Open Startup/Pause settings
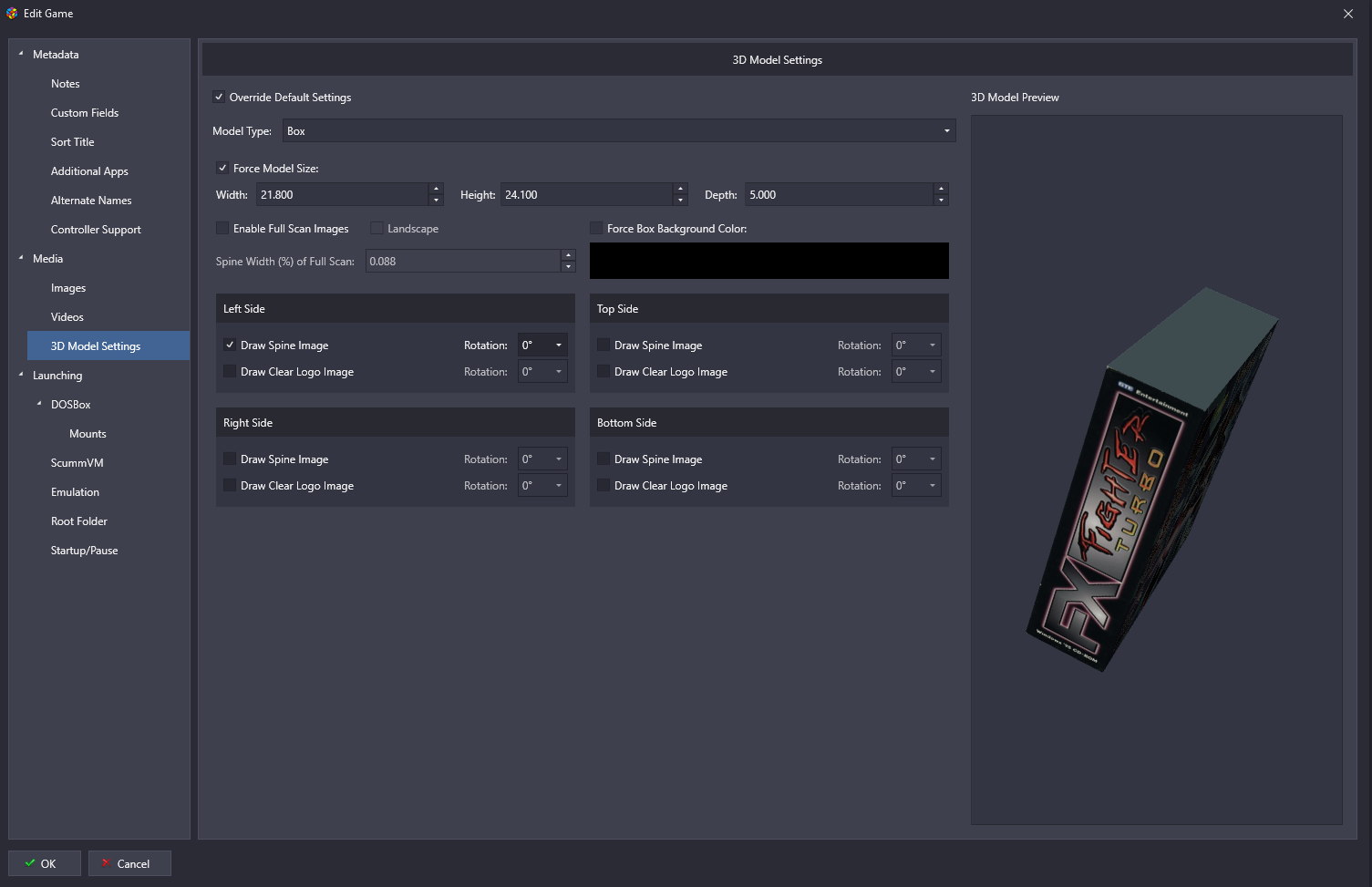Viewport: 1372px width, 887px height. pos(84,550)
